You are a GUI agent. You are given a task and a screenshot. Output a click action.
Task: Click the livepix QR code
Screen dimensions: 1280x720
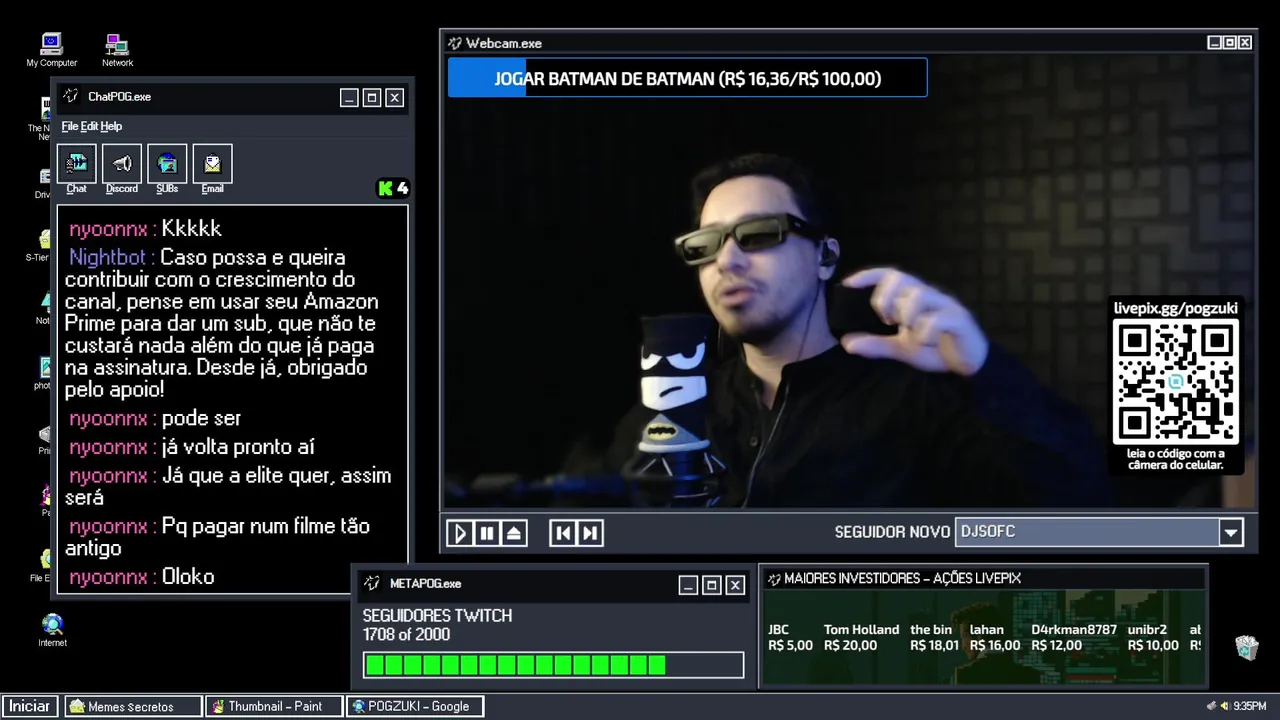pyautogui.click(x=1176, y=381)
